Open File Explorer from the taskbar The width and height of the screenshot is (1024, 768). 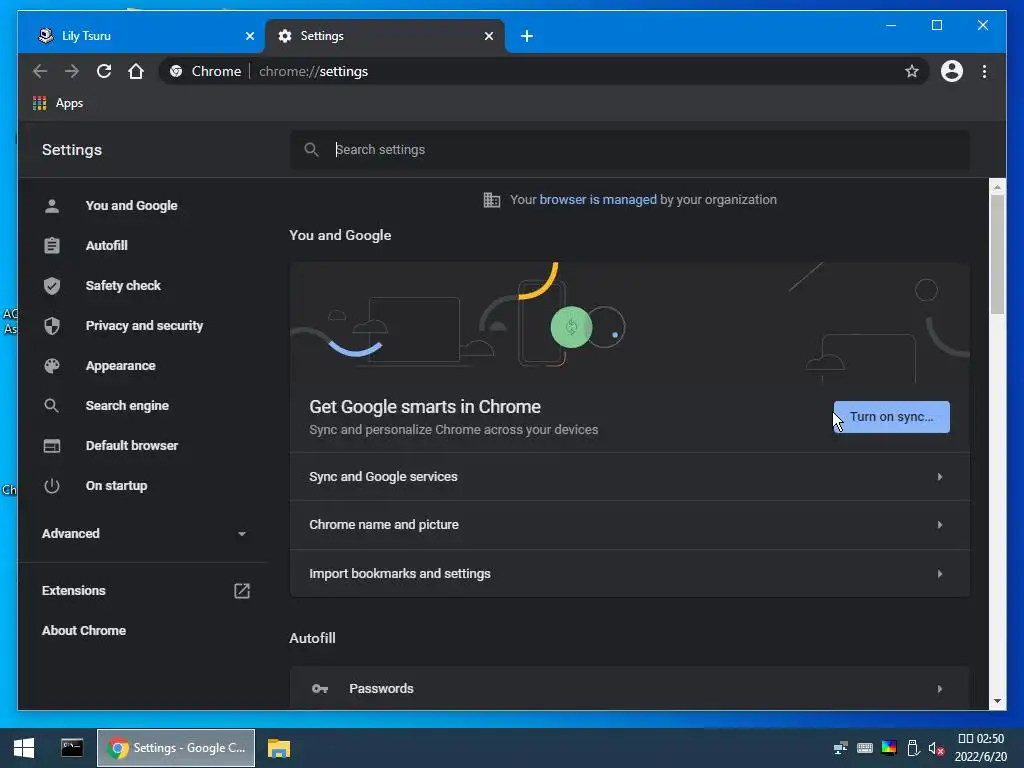[279, 748]
